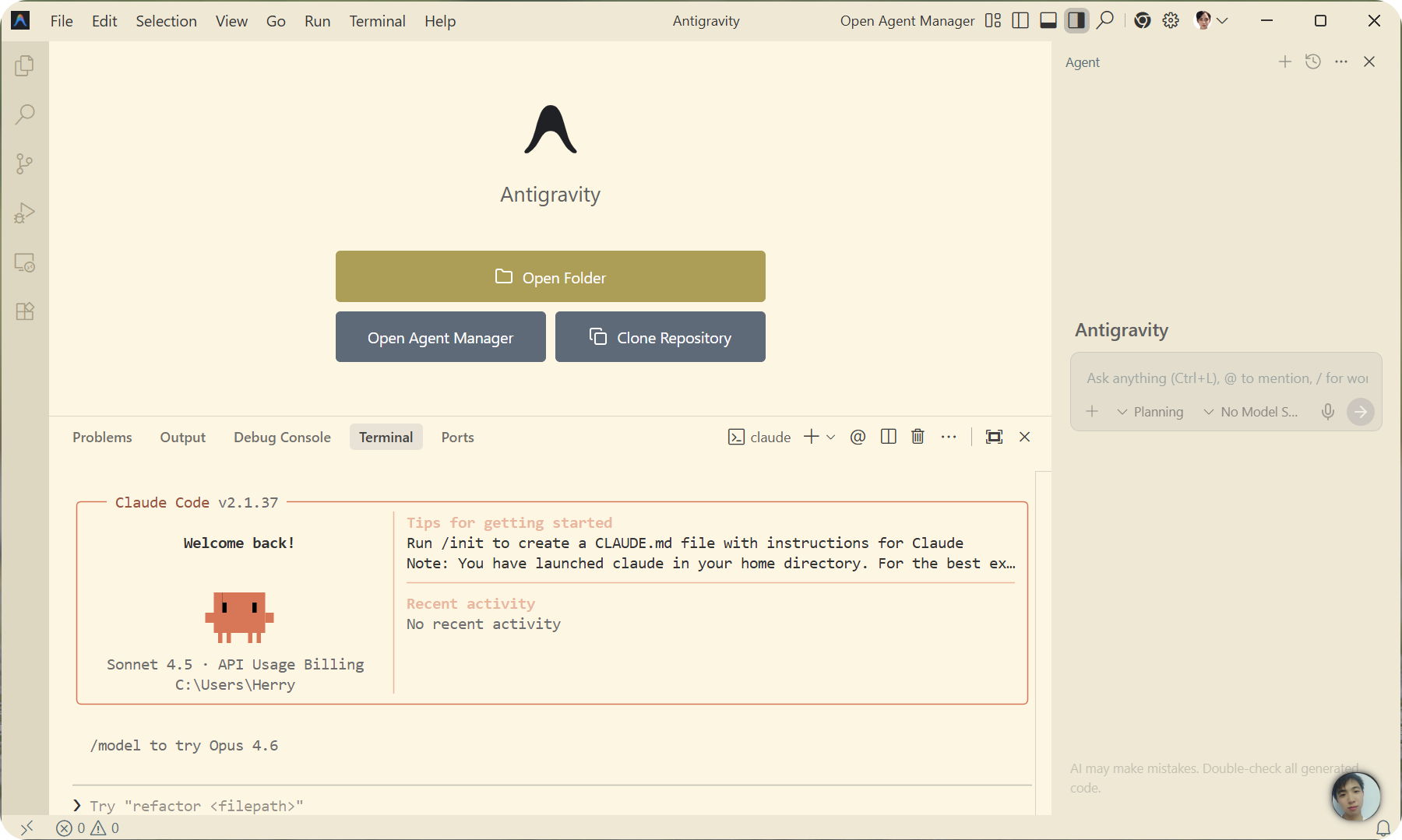Open the Explorer view in activity bar
Image resolution: width=1402 pixels, height=840 pixels.
click(x=24, y=66)
